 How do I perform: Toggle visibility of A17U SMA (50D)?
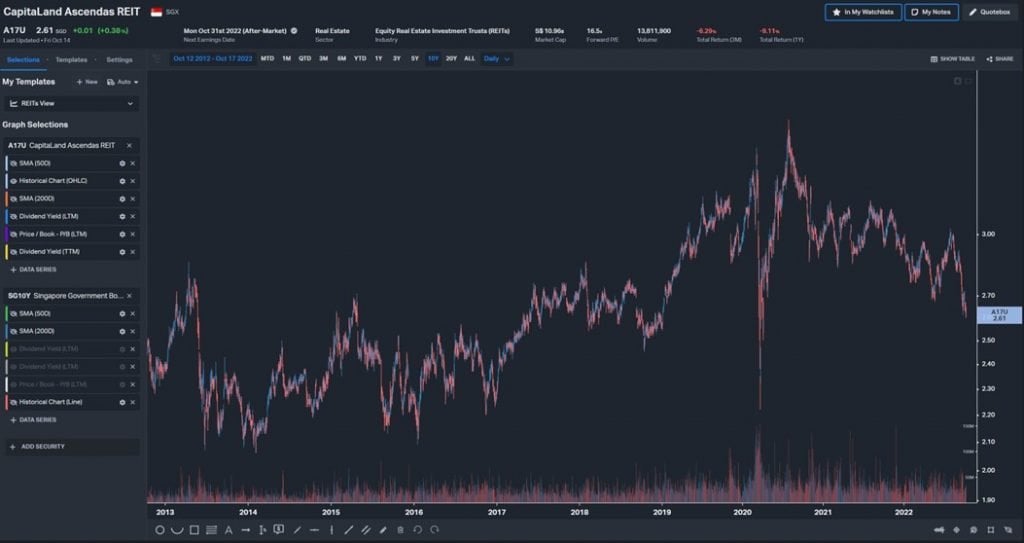14,163
